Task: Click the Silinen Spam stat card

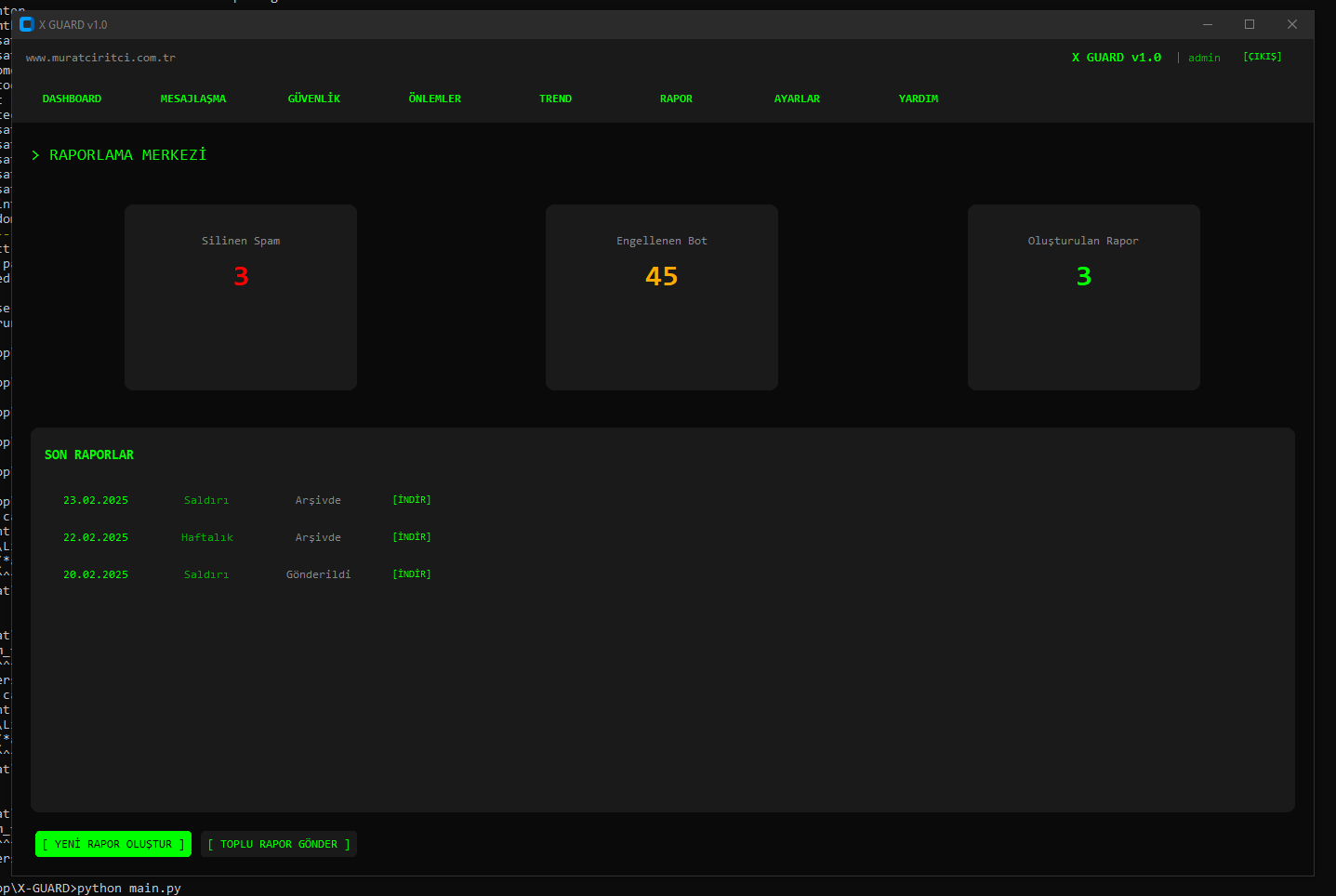Action: 241,297
